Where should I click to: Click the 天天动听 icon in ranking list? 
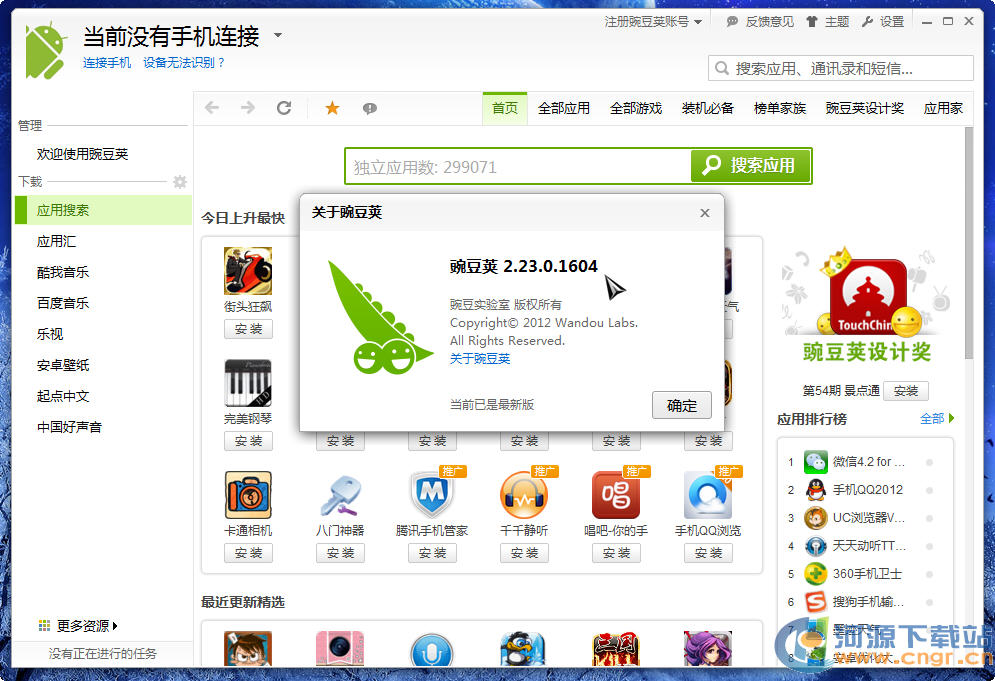pos(815,546)
